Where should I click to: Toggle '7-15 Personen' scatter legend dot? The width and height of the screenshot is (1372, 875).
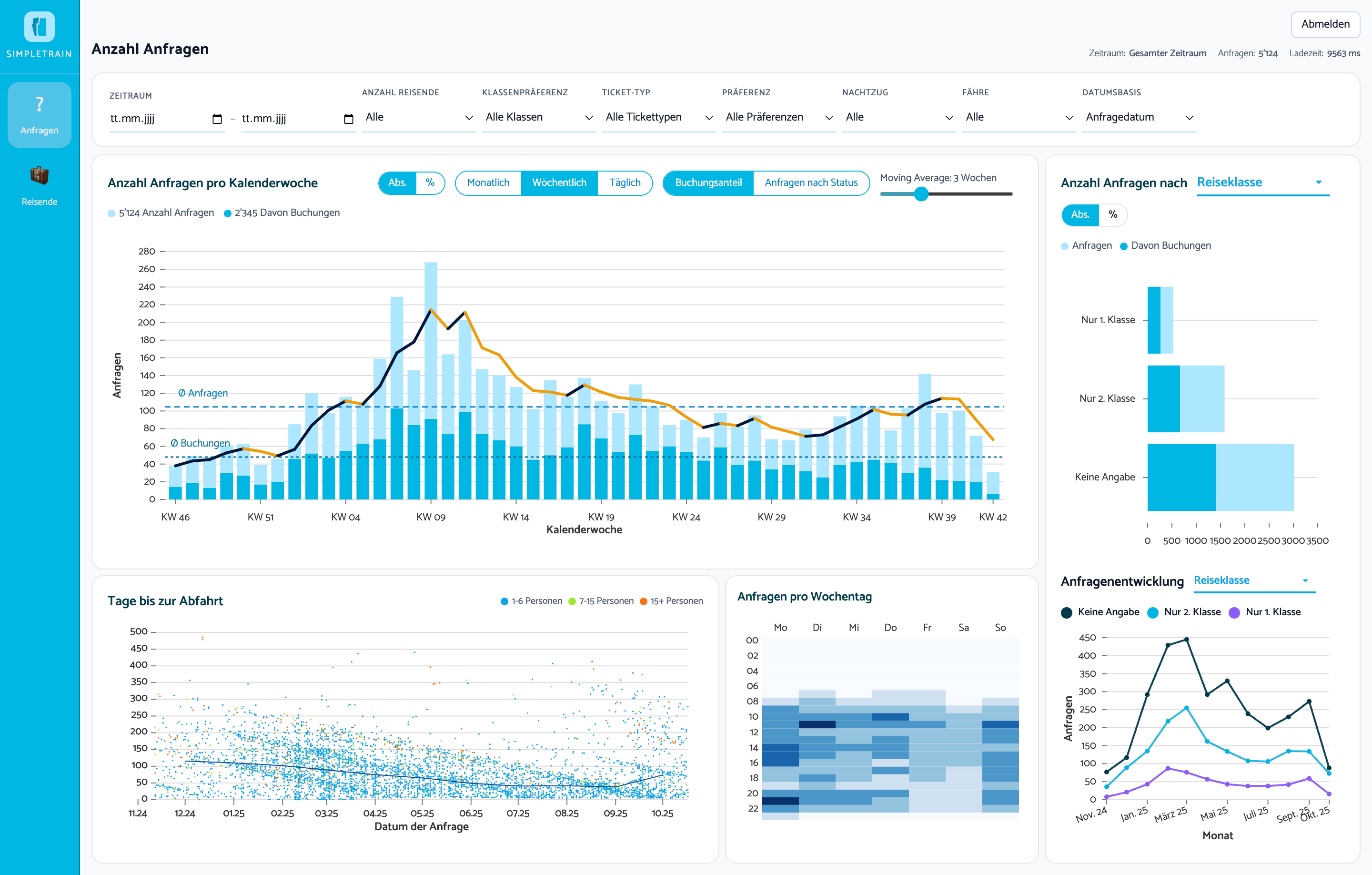(x=572, y=601)
